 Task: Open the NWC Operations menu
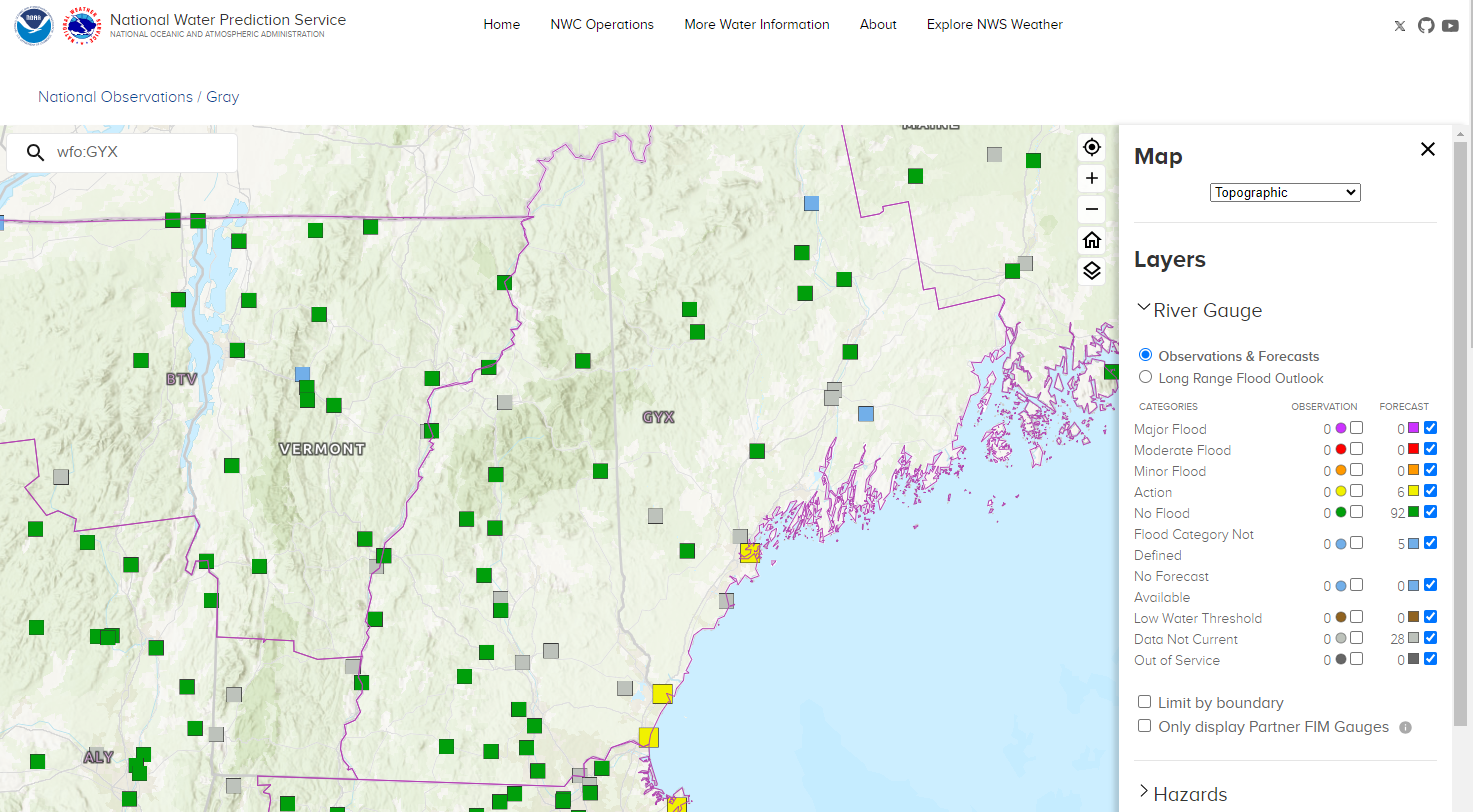602,25
